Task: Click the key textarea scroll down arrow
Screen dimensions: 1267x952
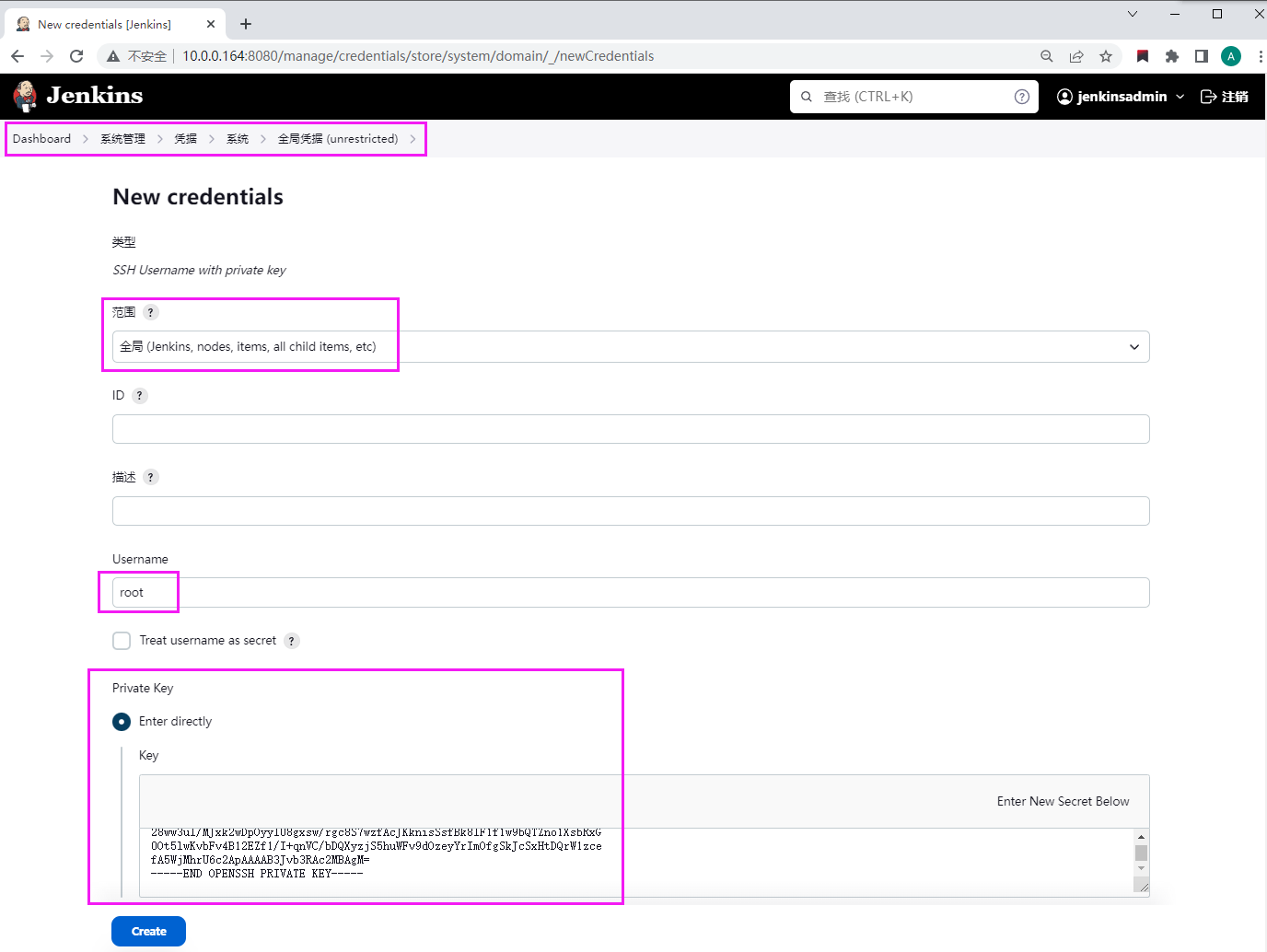Action: coord(1142,868)
